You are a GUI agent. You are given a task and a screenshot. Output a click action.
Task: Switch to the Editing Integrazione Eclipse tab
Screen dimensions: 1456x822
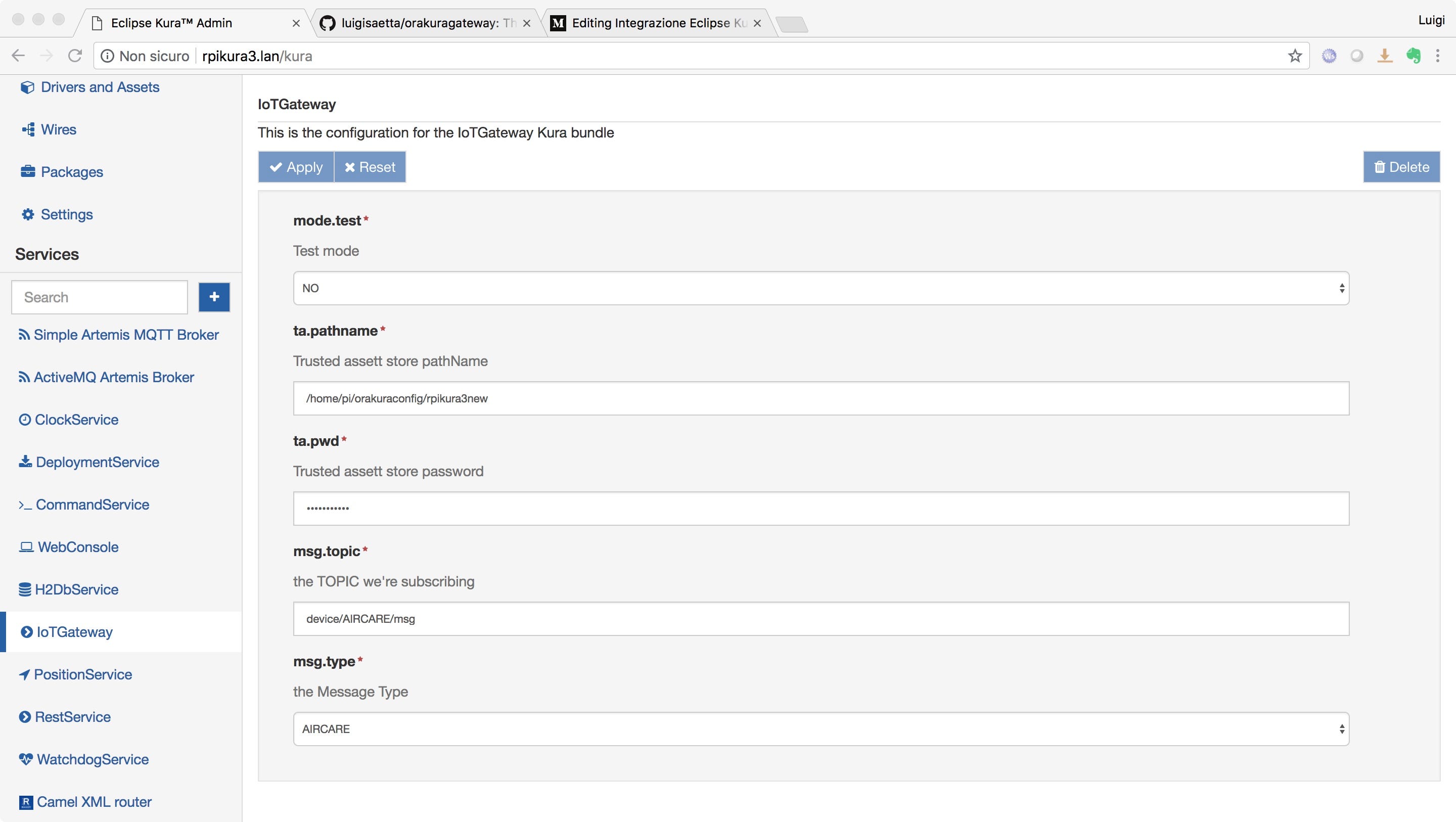pos(660,23)
